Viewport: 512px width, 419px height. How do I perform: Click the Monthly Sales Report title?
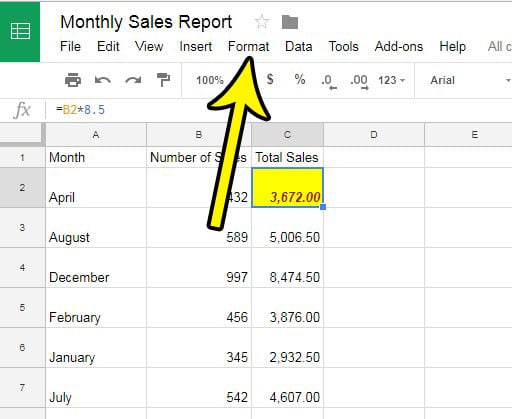146,22
